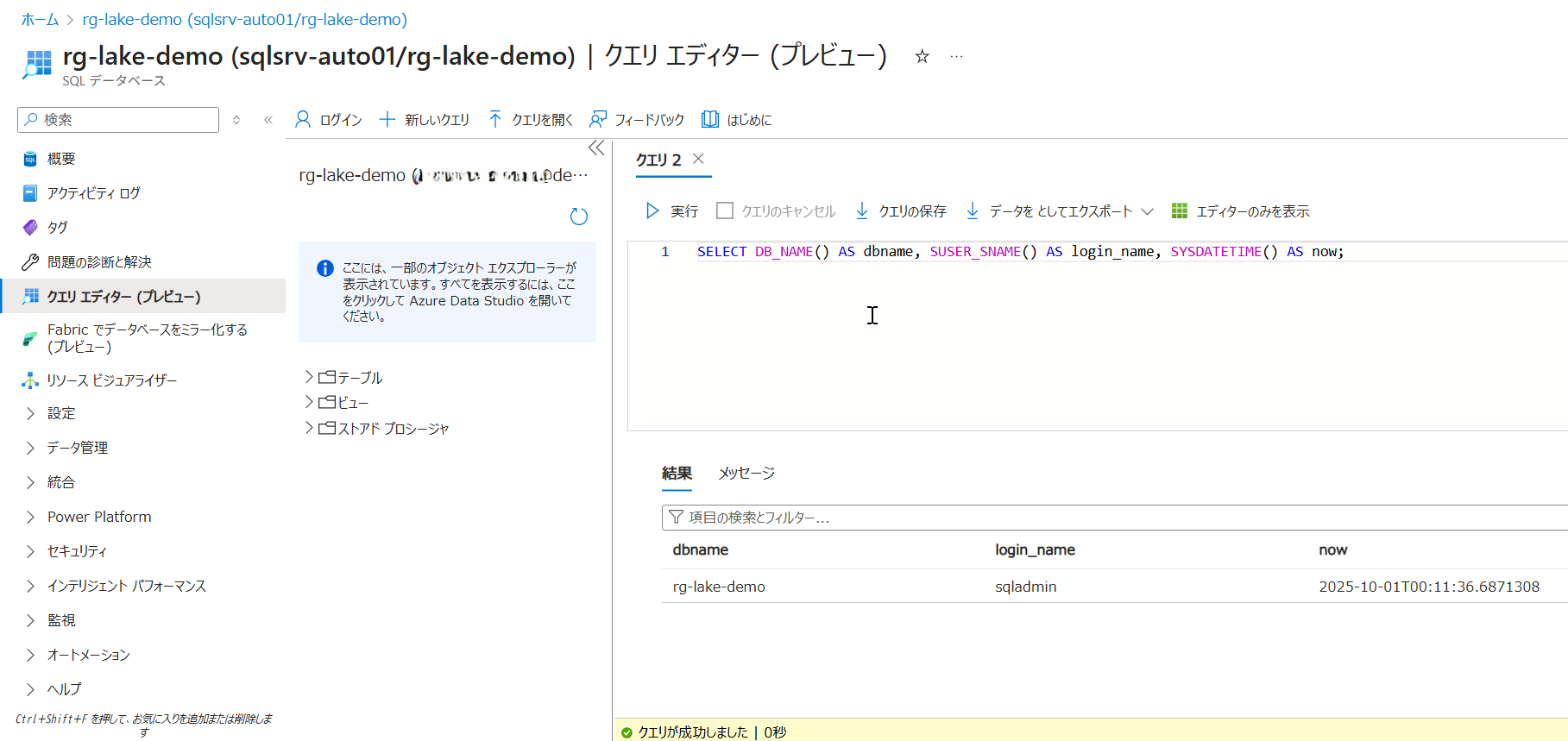Close the クエリ 2 tab
Image resolution: width=1568 pixels, height=741 pixels.
tap(698, 159)
